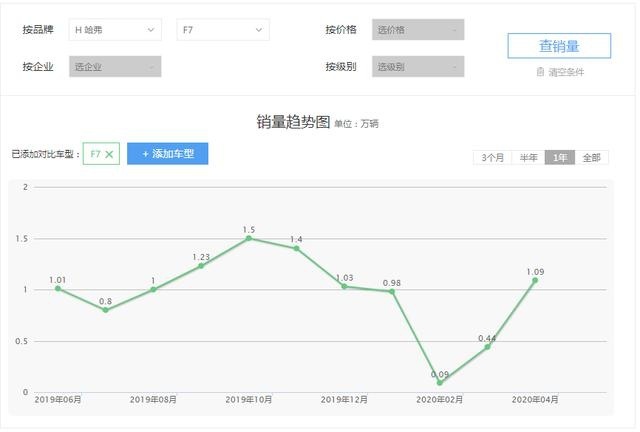Click the 查销量 query sales button

tap(559, 46)
